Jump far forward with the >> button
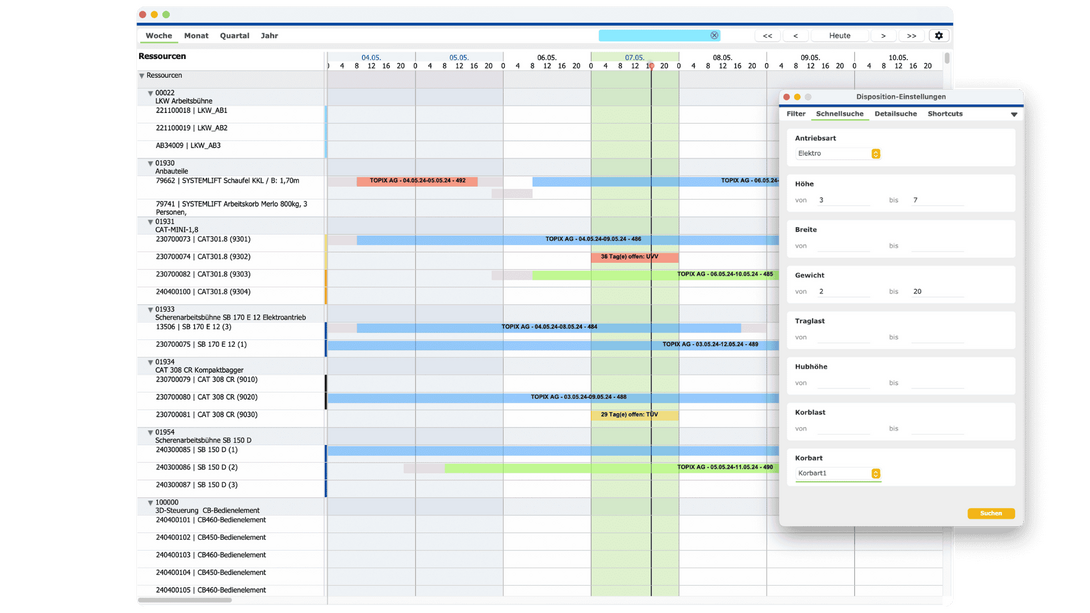Viewport: 1090px width, 613px height. click(x=911, y=36)
